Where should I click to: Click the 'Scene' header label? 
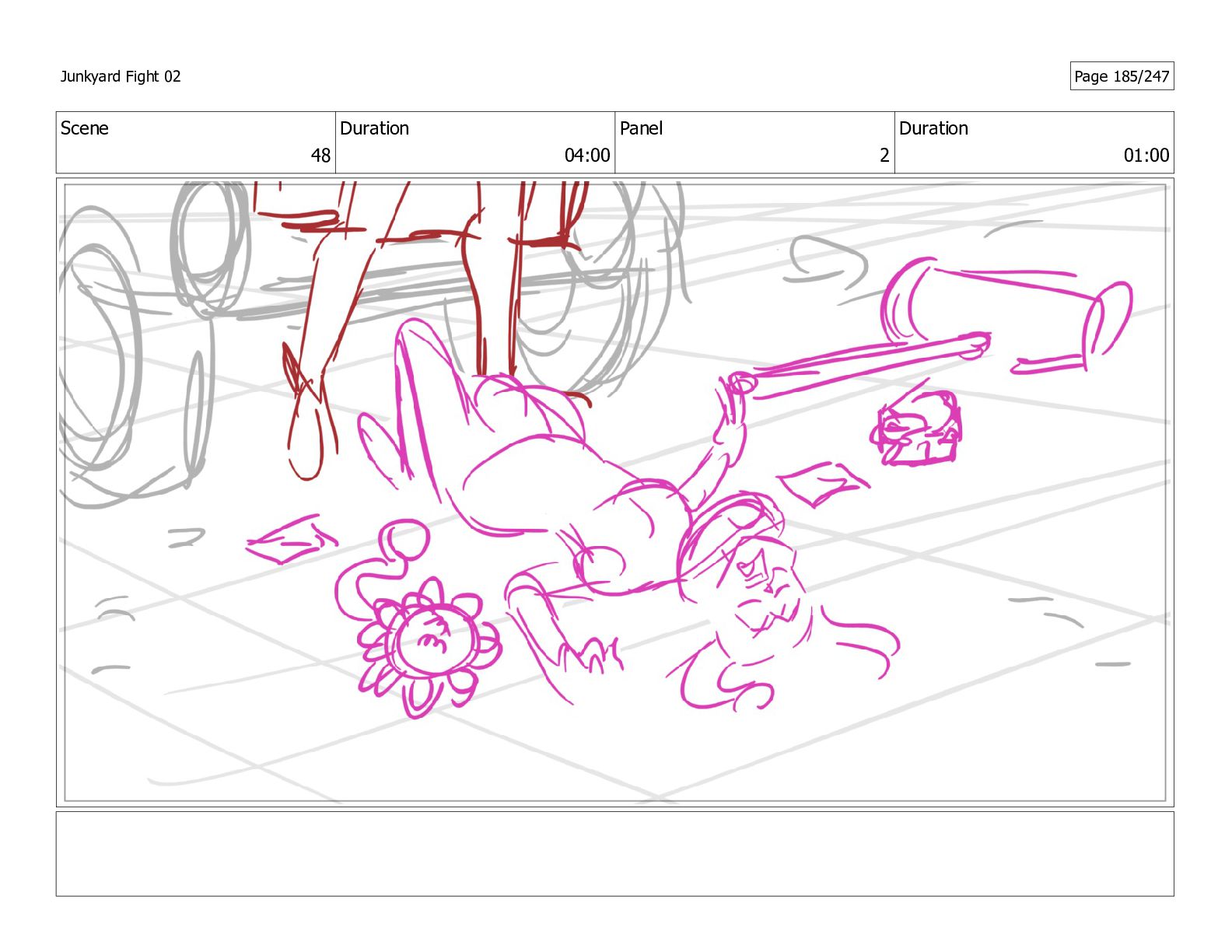click(85, 128)
